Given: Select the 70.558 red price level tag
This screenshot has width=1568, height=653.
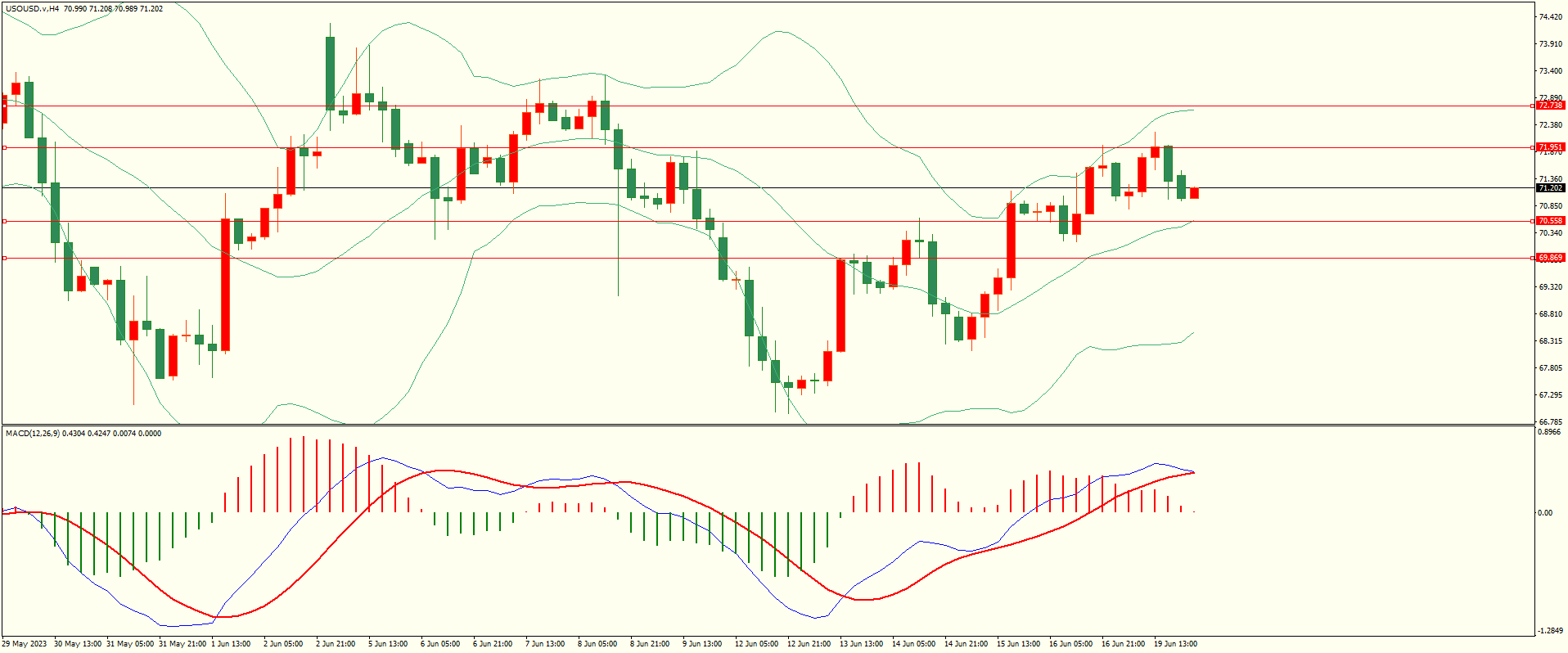Looking at the screenshot, I should pos(1550,221).
